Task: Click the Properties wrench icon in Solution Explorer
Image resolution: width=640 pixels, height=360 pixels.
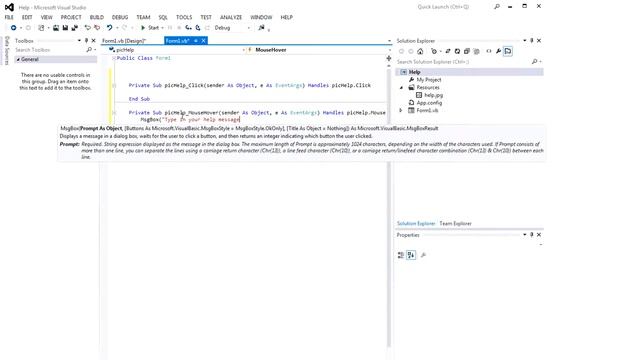Action: [498, 51]
